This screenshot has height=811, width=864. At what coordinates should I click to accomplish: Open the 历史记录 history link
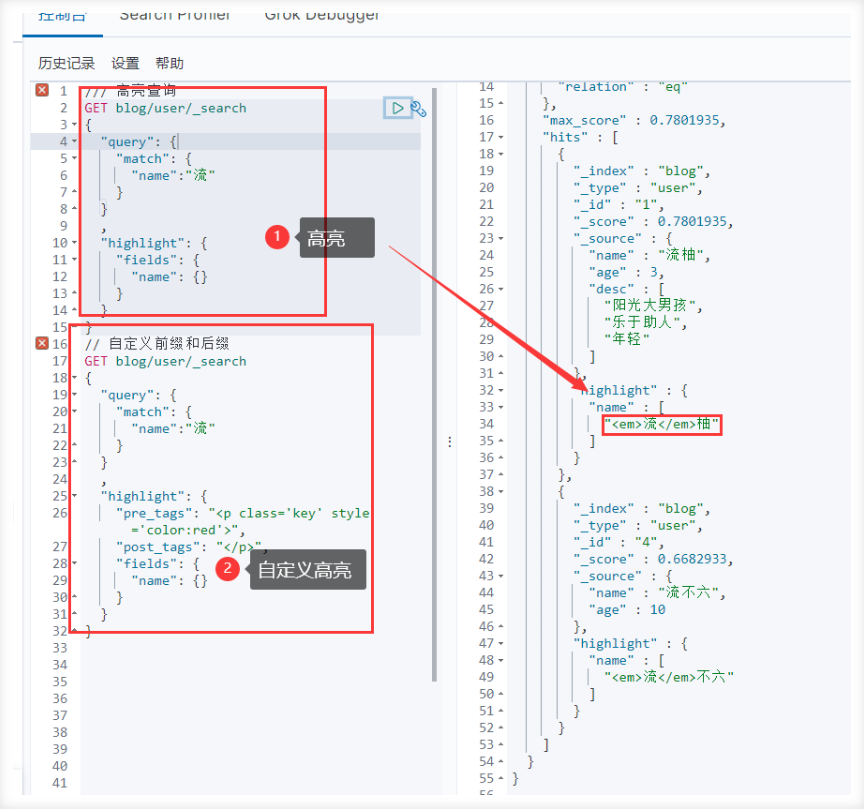(66, 63)
